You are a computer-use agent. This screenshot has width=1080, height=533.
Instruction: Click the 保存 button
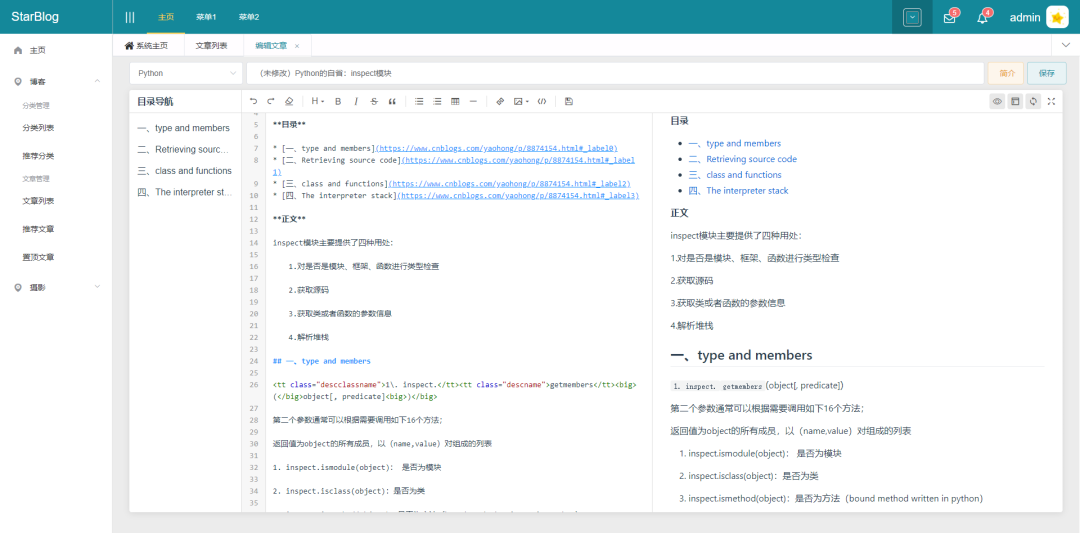point(1046,73)
